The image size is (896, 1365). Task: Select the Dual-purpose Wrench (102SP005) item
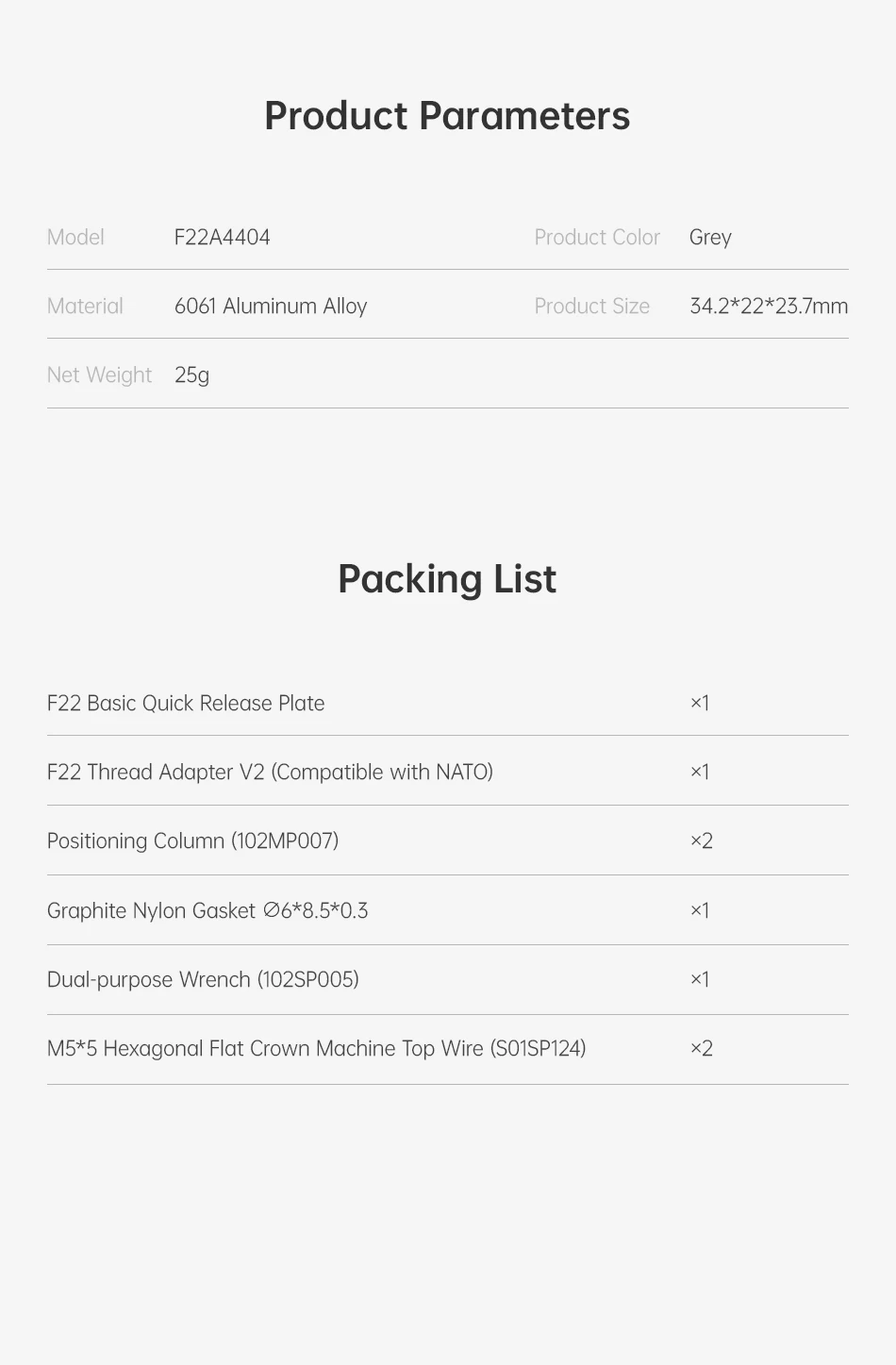203,980
